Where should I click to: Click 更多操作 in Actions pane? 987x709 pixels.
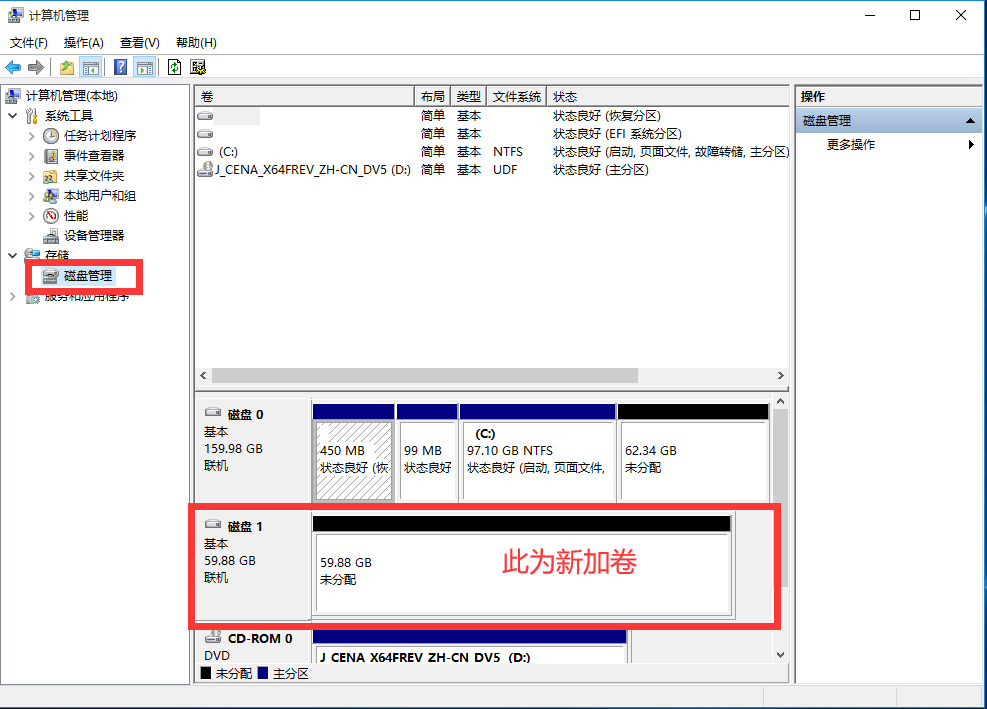pyautogui.click(x=851, y=145)
